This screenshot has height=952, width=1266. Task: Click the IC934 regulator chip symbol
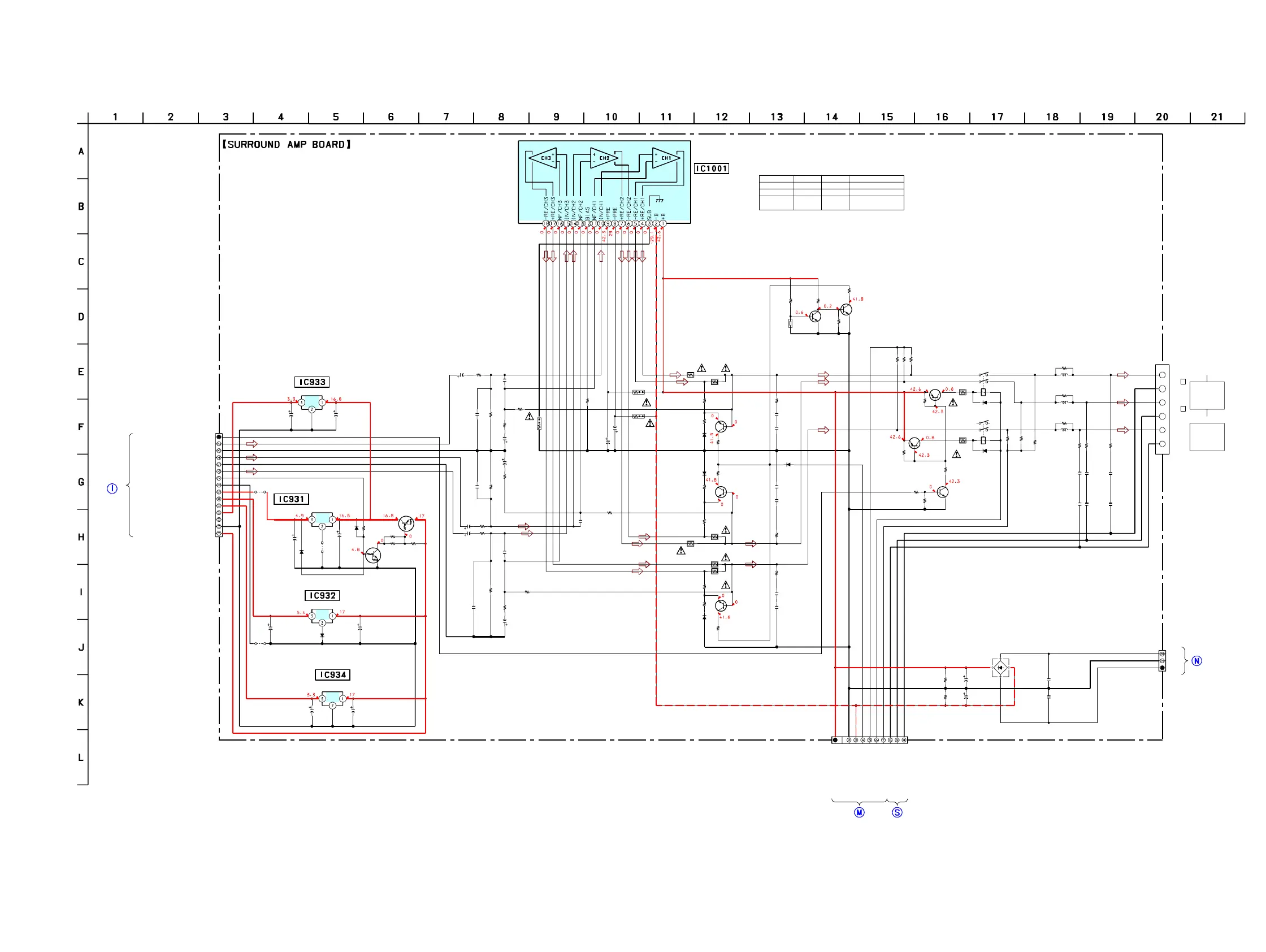click(332, 699)
